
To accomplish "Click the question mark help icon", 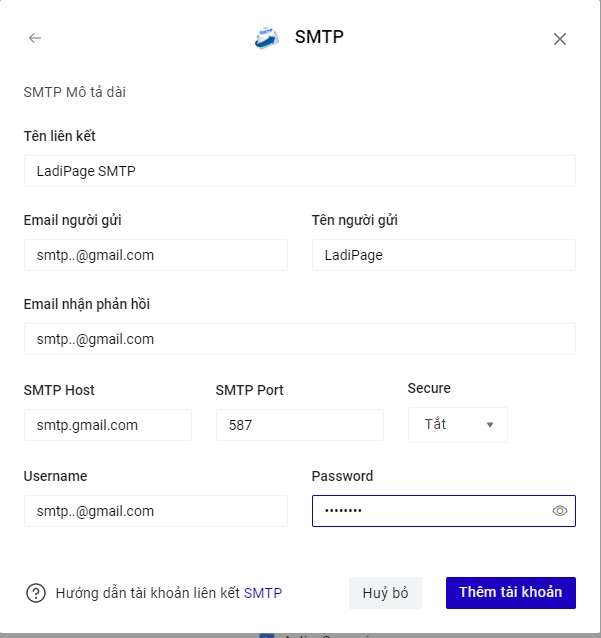I will click(36, 593).
